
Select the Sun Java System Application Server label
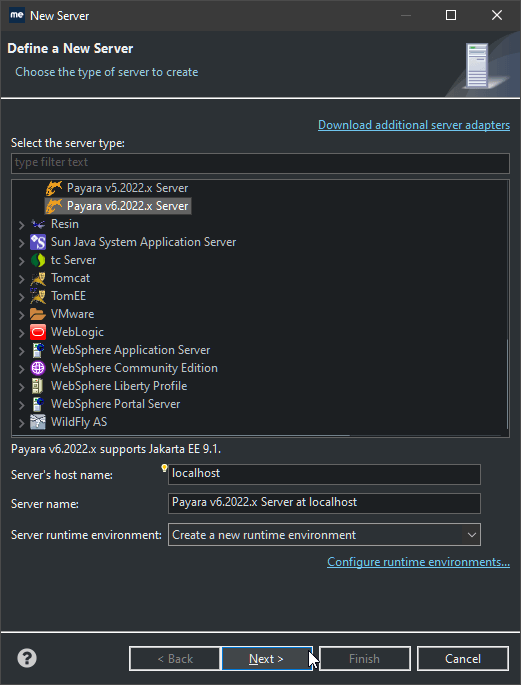(143, 242)
